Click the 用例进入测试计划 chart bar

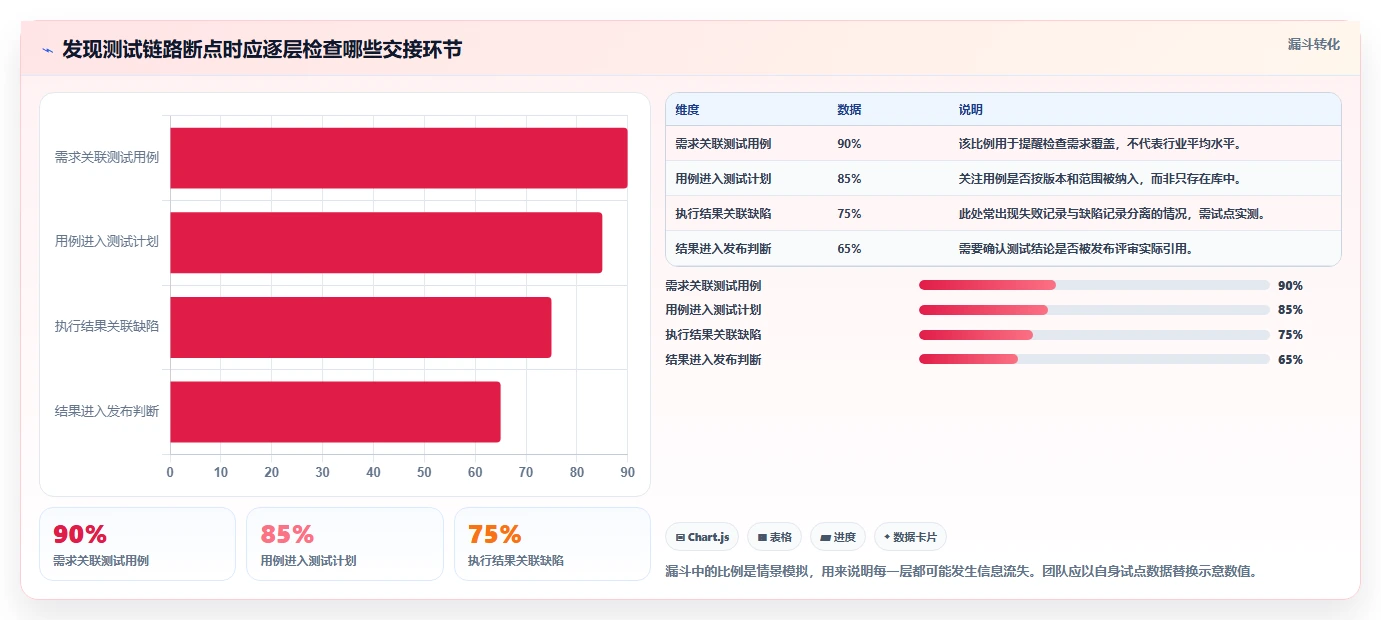click(x=386, y=242)
